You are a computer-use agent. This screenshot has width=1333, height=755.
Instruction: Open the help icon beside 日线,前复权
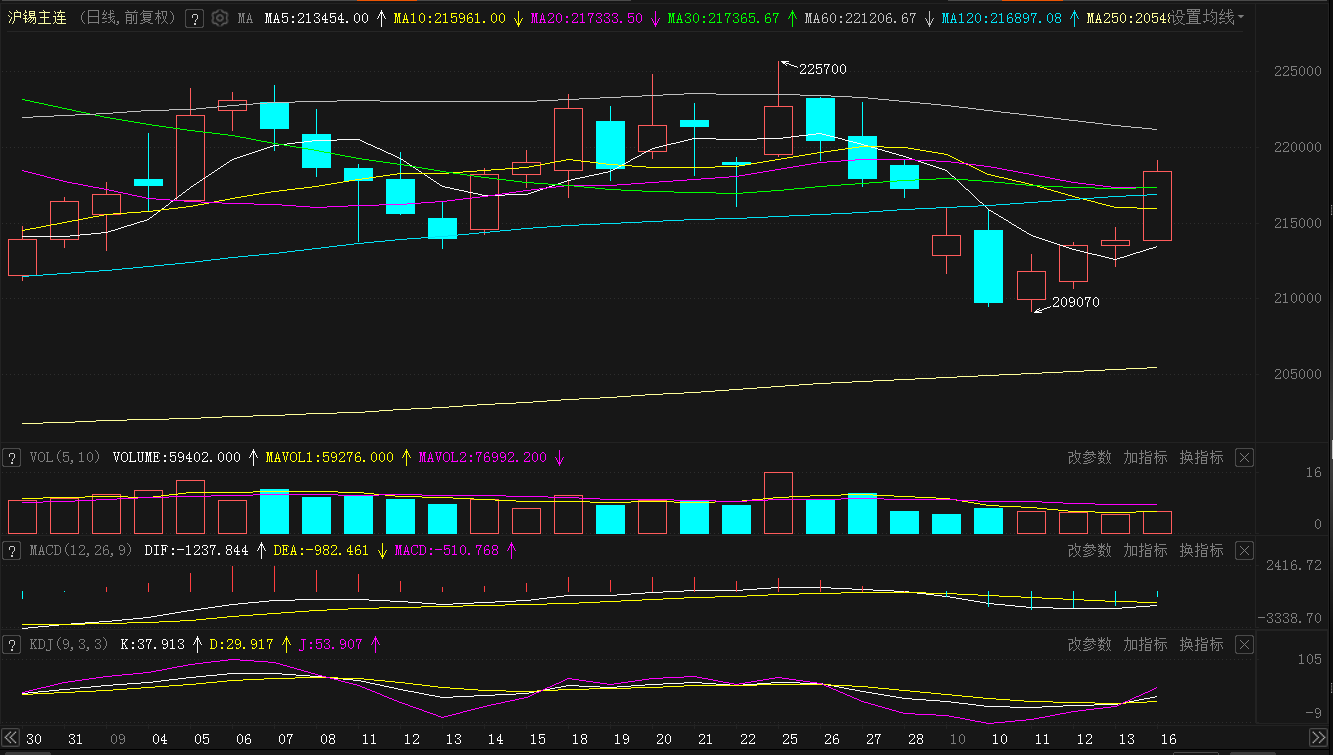coord(195,18)
